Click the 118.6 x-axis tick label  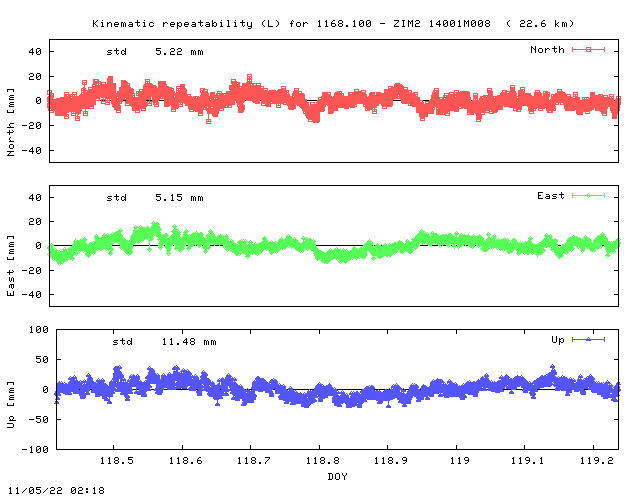186,461
